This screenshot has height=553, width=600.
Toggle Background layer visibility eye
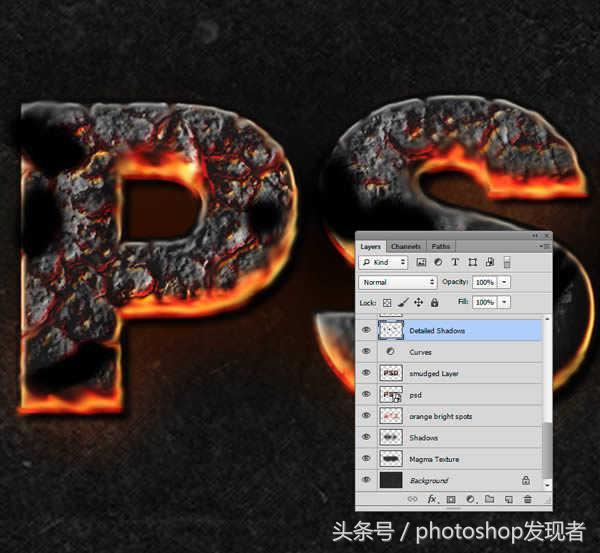366,480
